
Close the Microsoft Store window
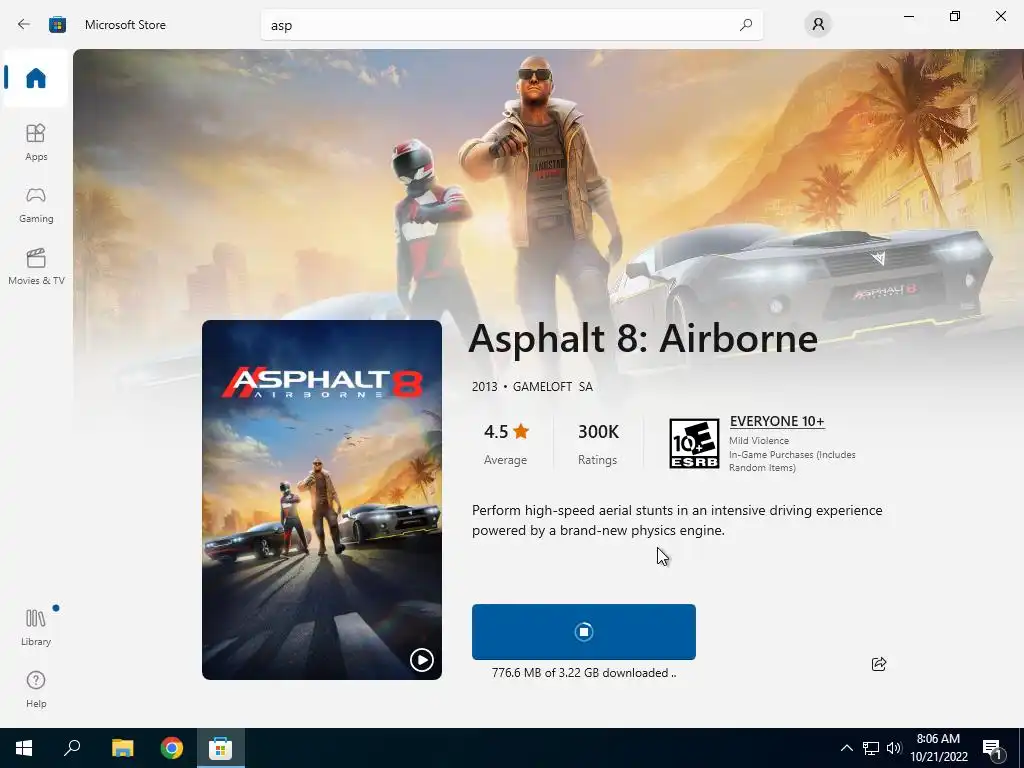[1000, 16]
